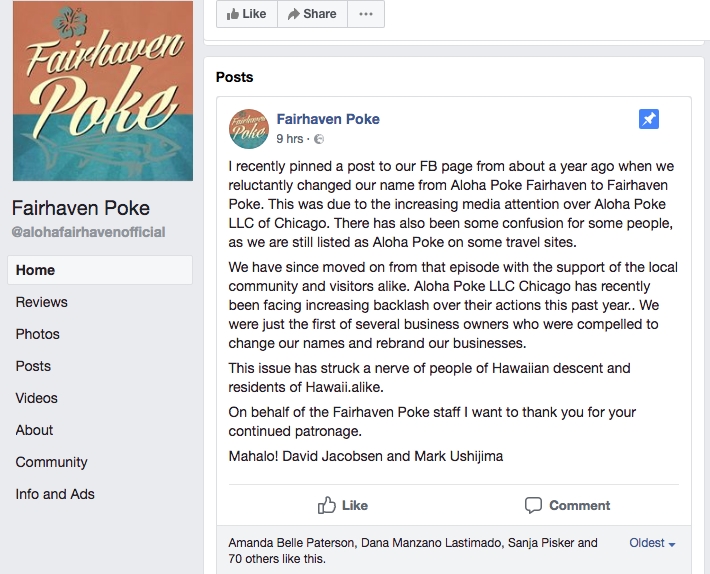The height and width of the screenshot is (574, 710).
Task: Select Home in the page sidebar
Action: pos(36,270)
